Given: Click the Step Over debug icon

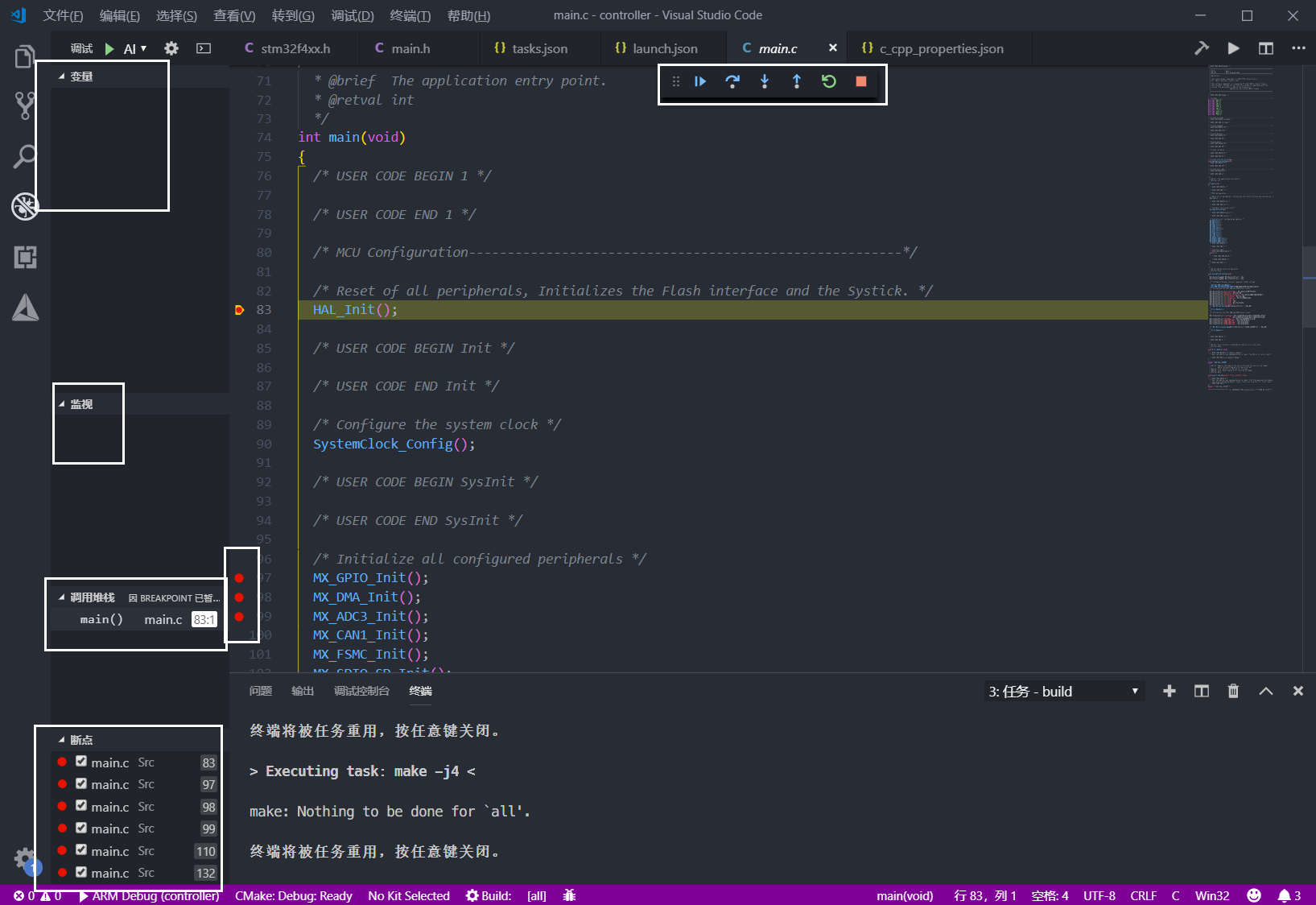Looking at the screenshot, I should click(732, 81).
